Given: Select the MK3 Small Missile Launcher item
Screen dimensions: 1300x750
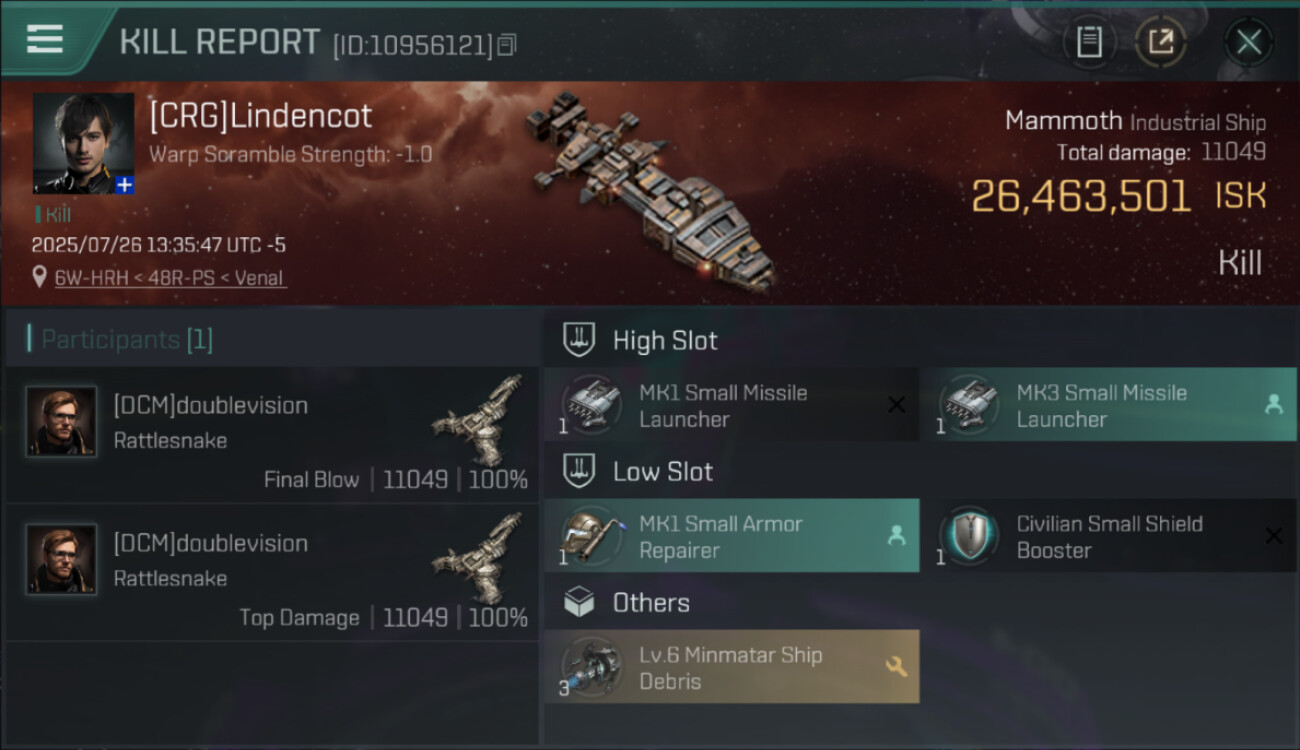Looking at the screenshot, I should (x=1100, y=405).
